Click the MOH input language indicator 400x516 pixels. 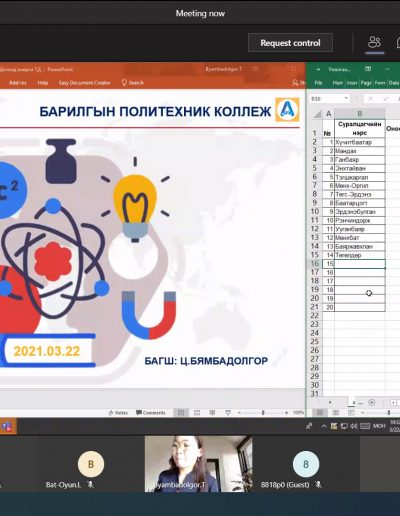(379, 426)
